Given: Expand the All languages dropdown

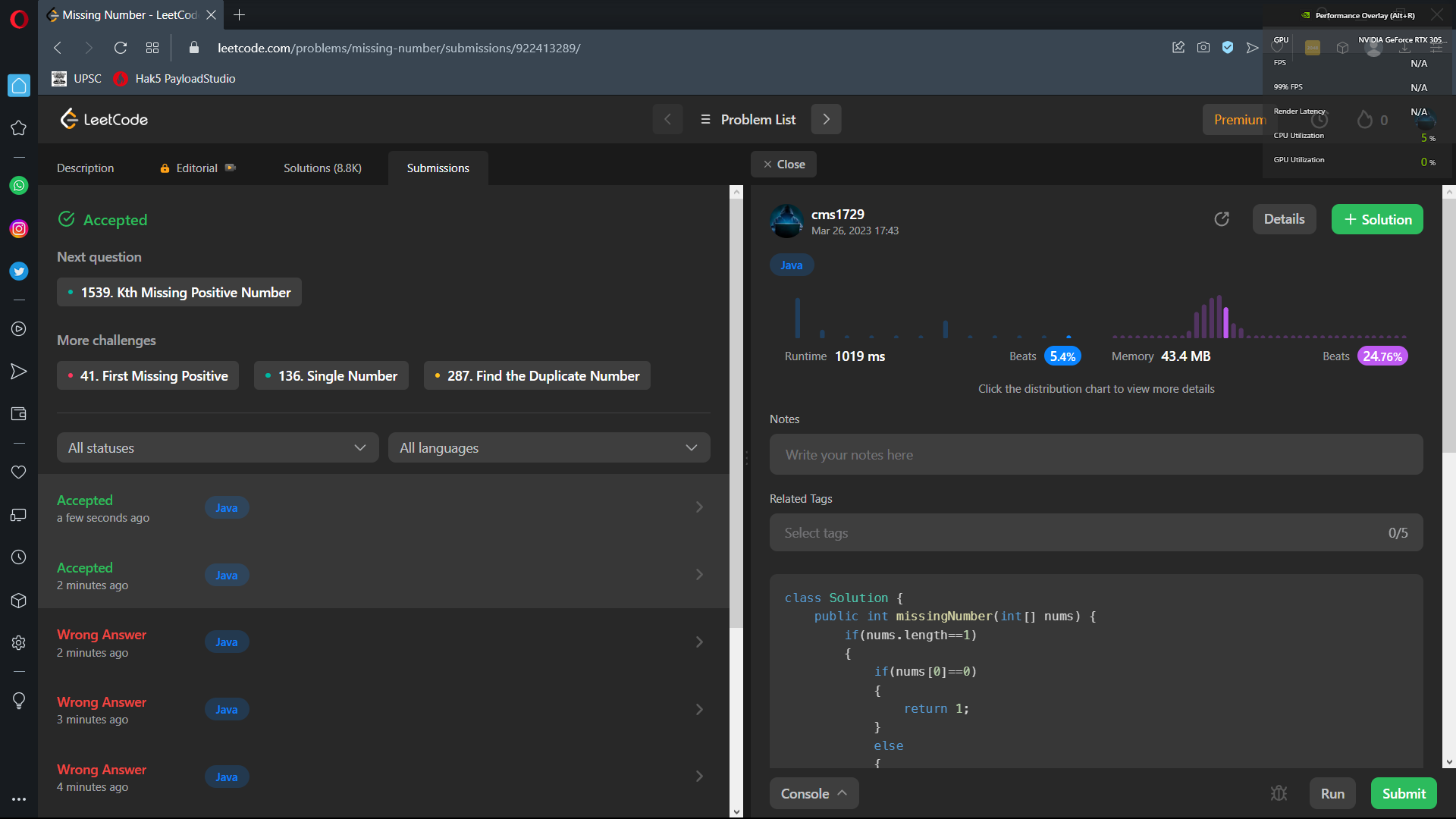Looking at the screenshot, I should coord(548,447).
